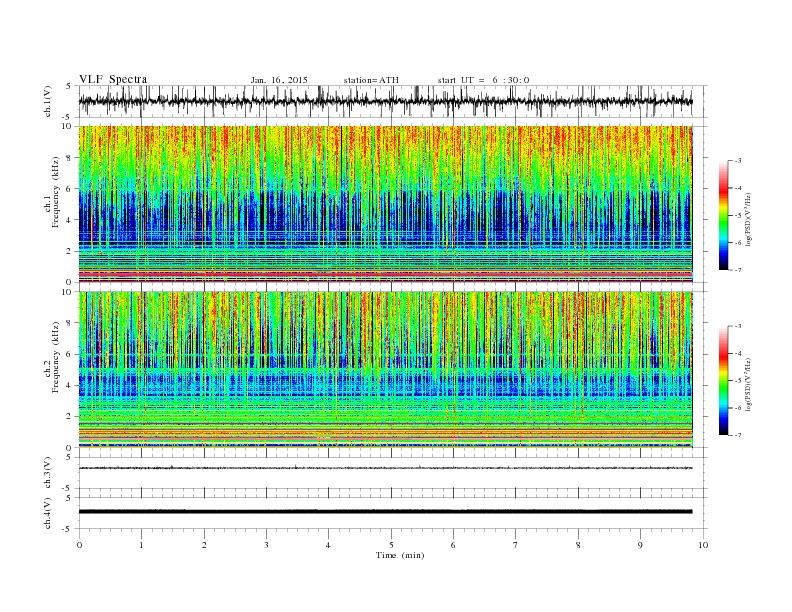Screen dimensions: 792x612
Task: Click the "station=ATH" label
Action: click(371, 80)
